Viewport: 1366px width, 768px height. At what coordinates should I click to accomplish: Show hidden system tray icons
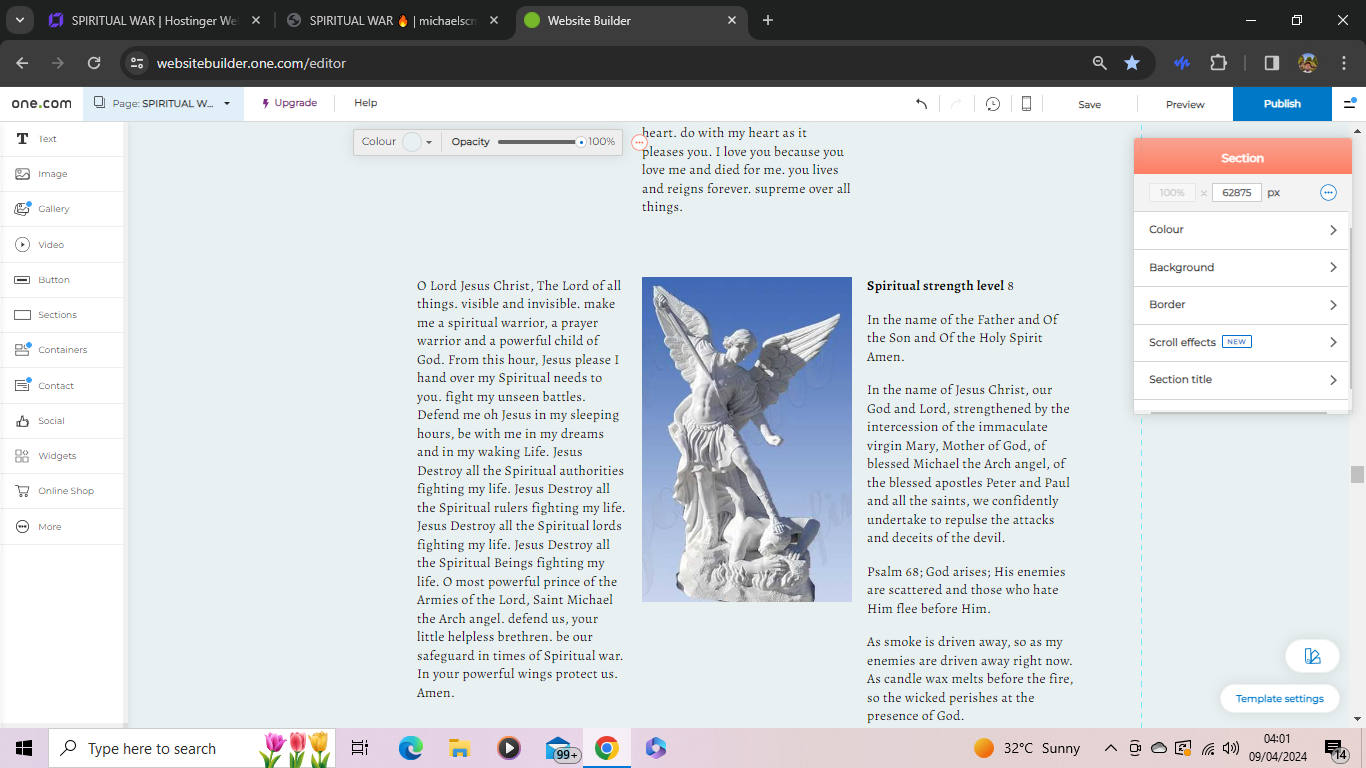[1111, 748]
